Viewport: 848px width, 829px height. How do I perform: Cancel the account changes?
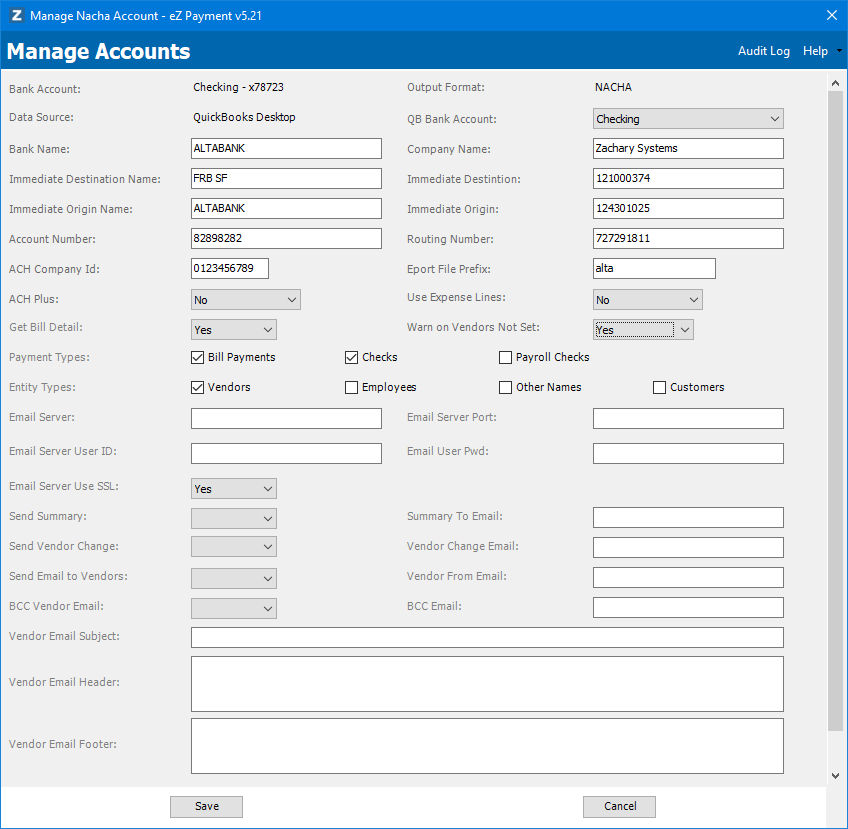(619, 806)
